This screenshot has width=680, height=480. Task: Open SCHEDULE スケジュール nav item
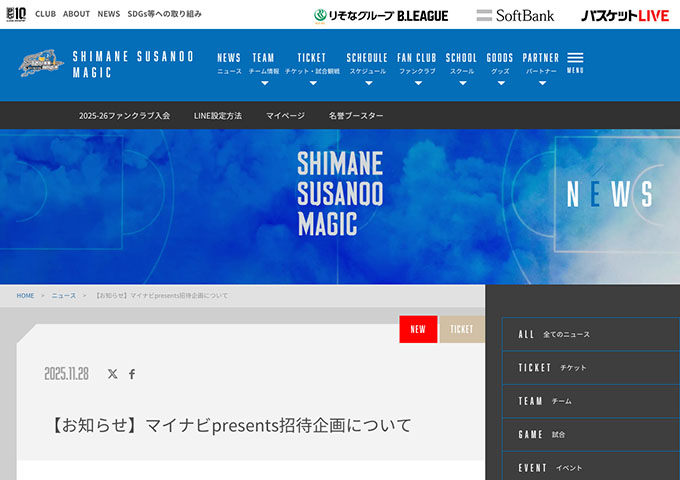[x=367, y=63]
